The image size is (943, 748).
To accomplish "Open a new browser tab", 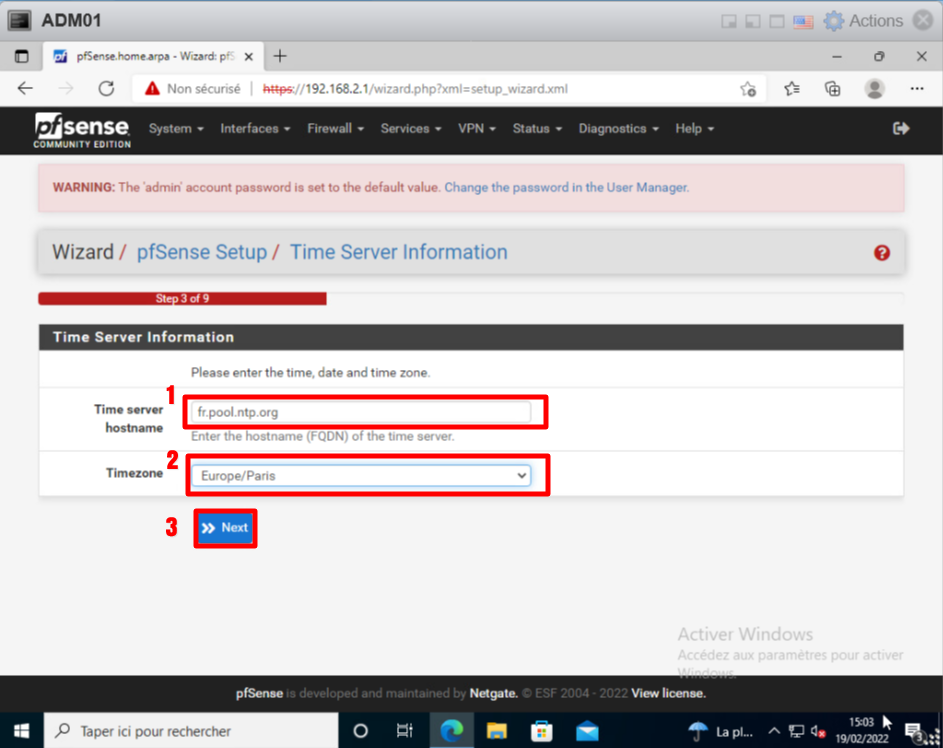I will [x=280, y=56].
